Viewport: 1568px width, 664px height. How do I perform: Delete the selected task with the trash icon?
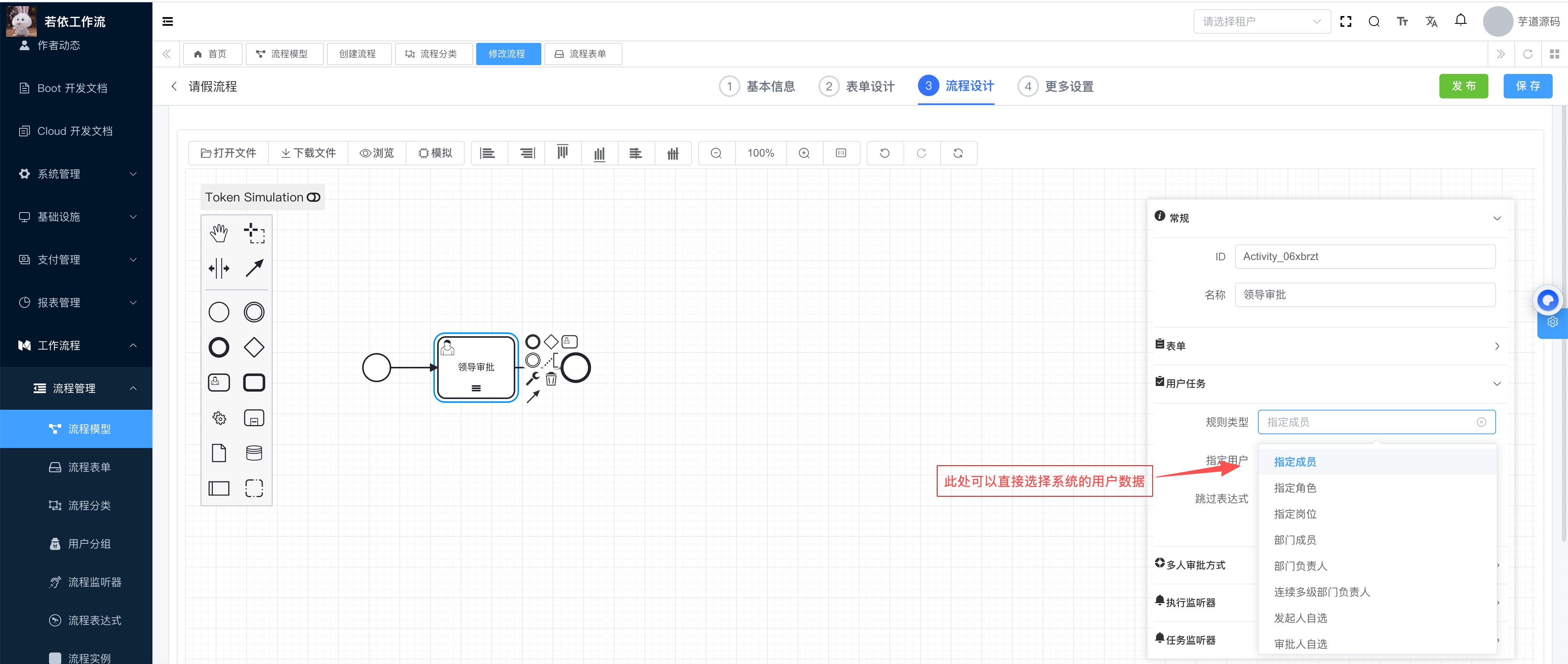pos(551,379)
